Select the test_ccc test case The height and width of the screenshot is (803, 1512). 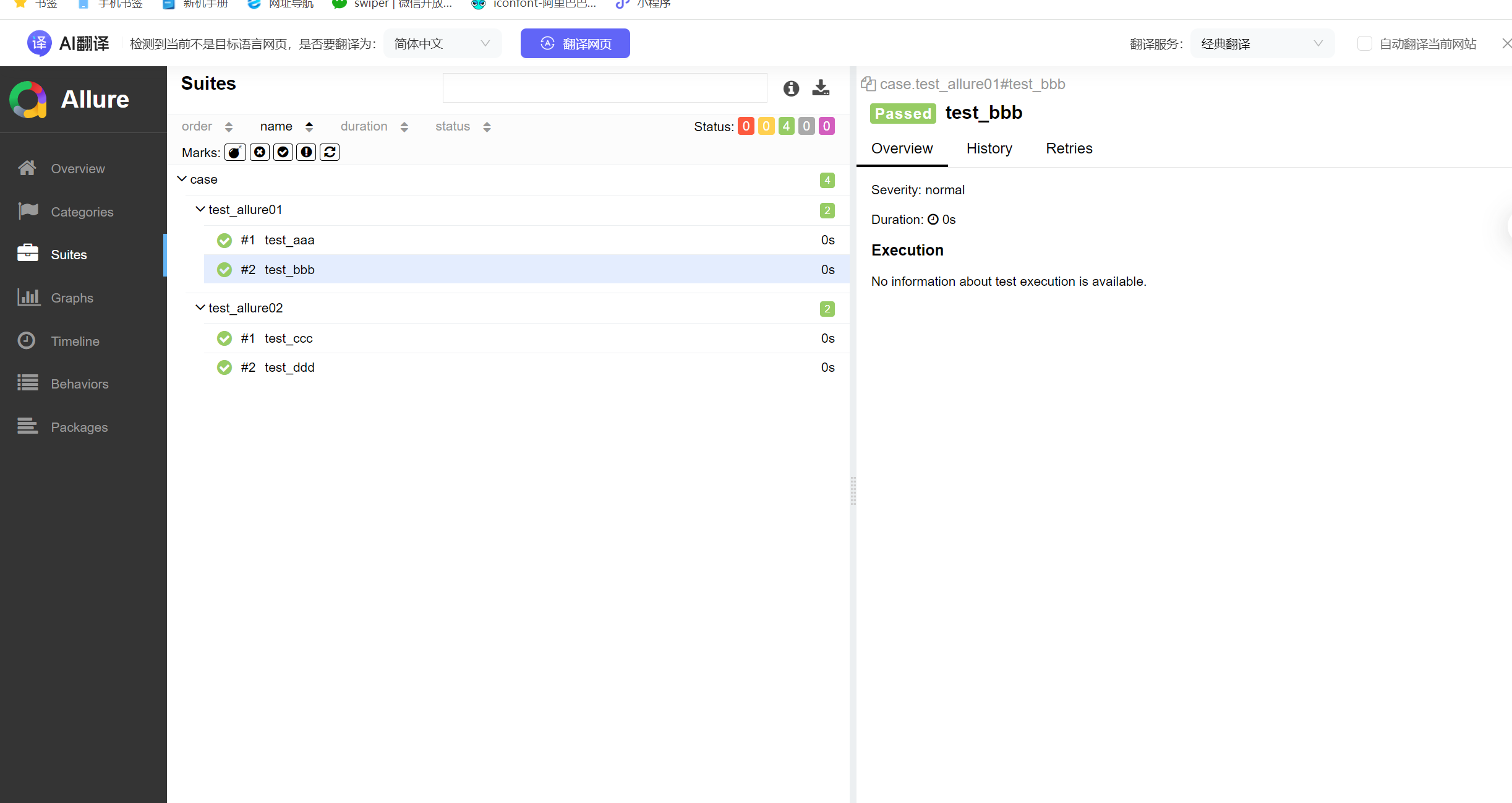click(526, 338)
